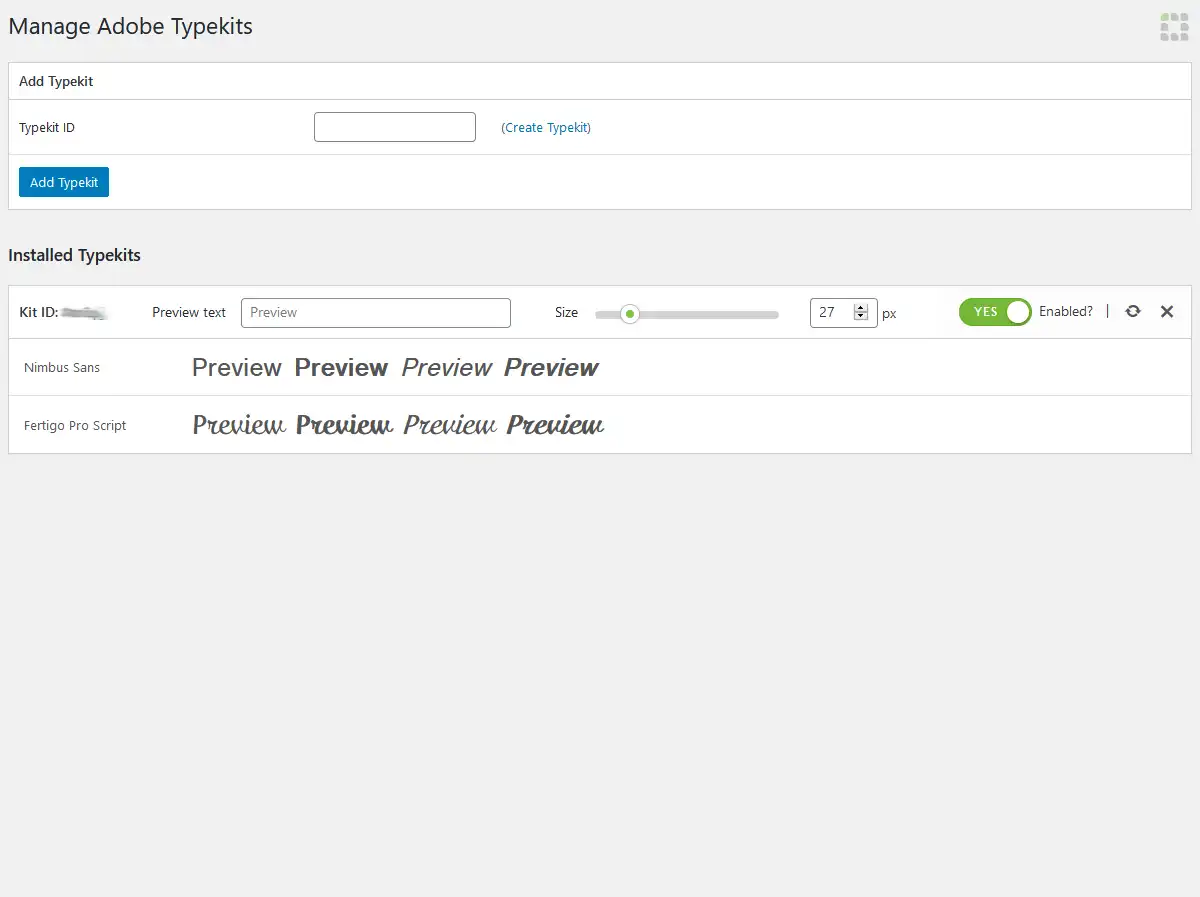Select the Nimbus Sans font name
The height and width of the screenshot is (897, 1200).
[62, 368]
